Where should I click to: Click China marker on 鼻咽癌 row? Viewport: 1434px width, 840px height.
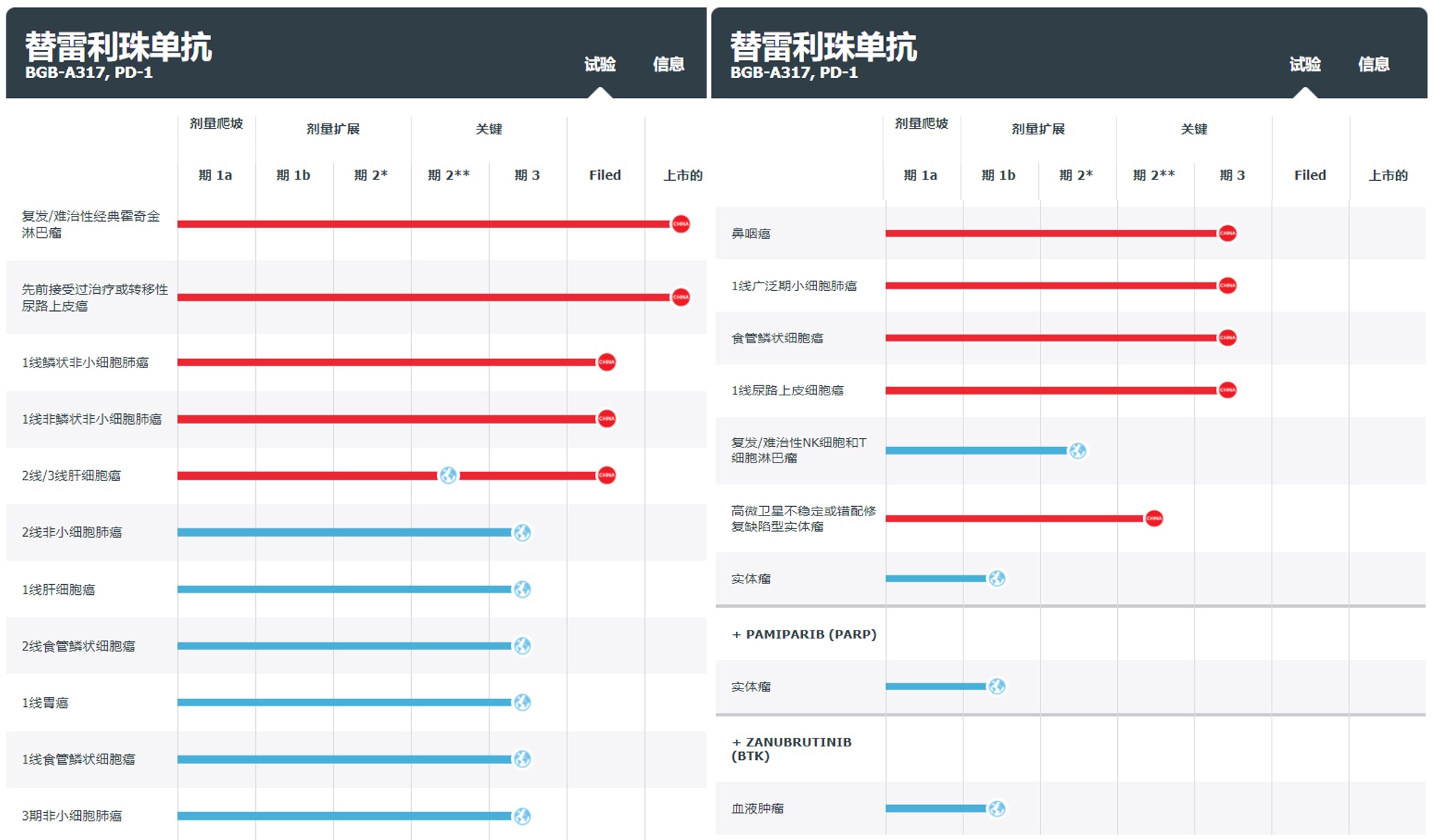1227,234
